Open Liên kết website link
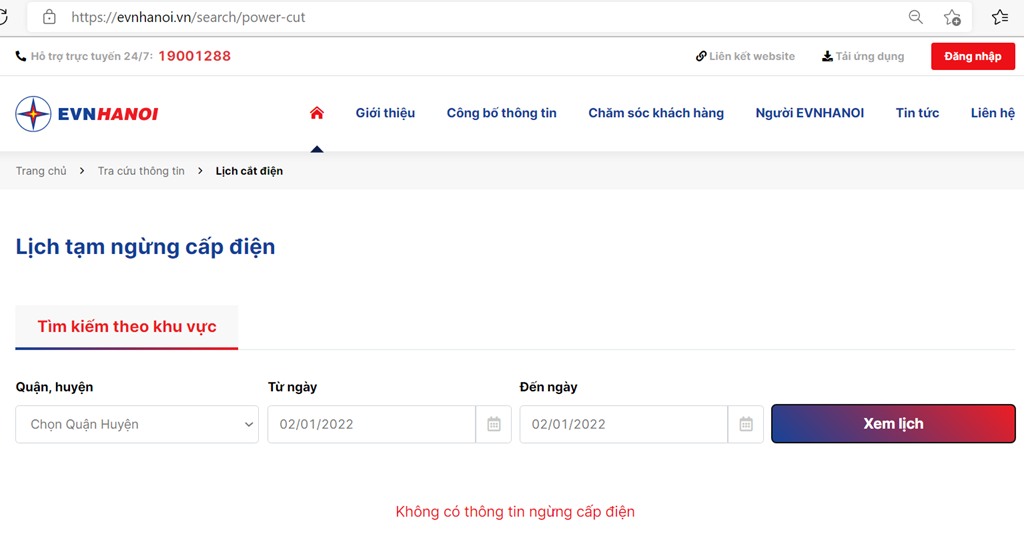This screenshot has width=1024, height=534. click(745, 56)
